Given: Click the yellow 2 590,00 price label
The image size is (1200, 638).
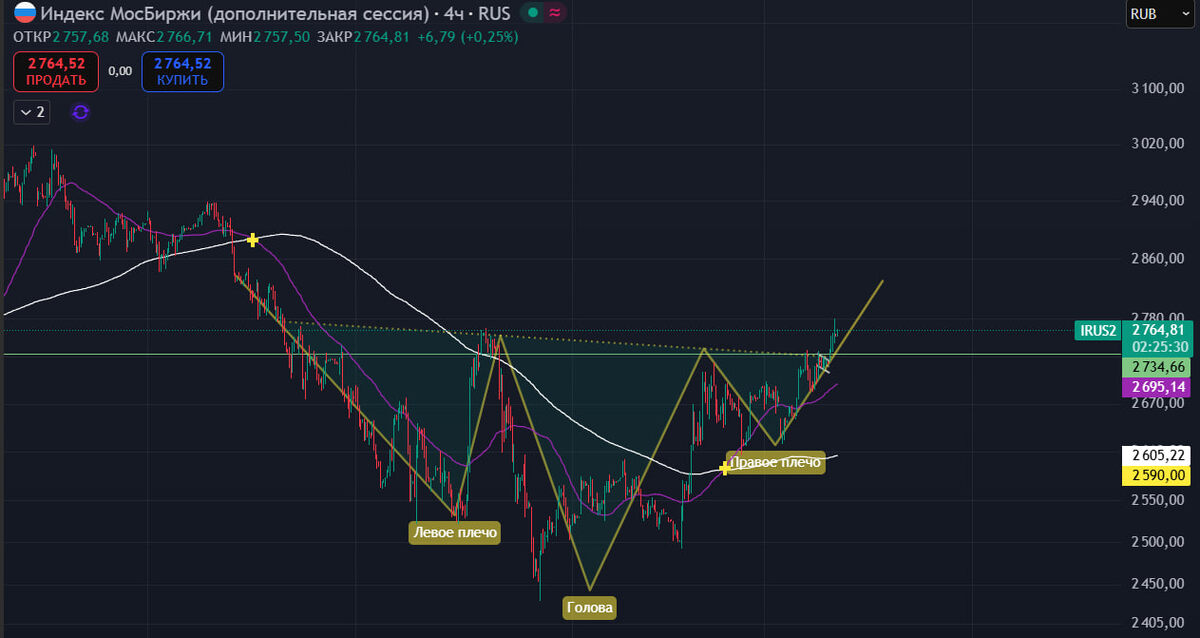Looking at the screenshot, I should (1158, 475).
